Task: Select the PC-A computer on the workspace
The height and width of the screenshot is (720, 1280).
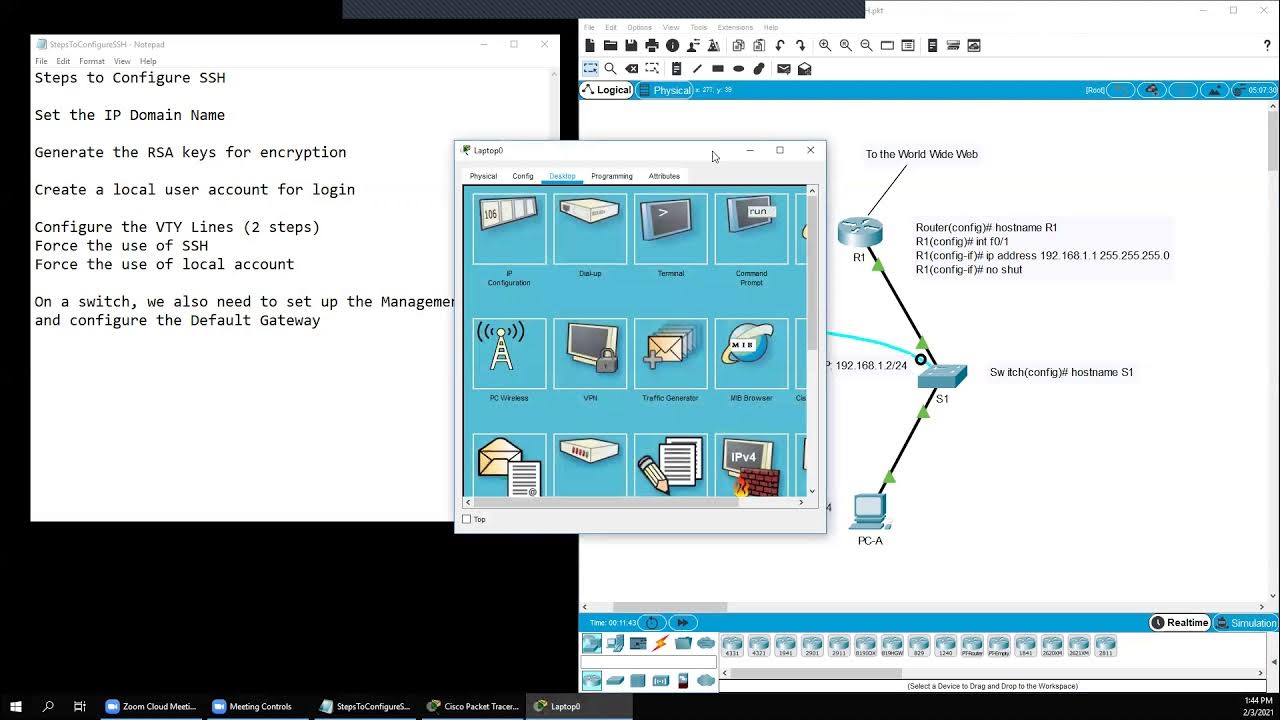Action: (x=870, y=512)
